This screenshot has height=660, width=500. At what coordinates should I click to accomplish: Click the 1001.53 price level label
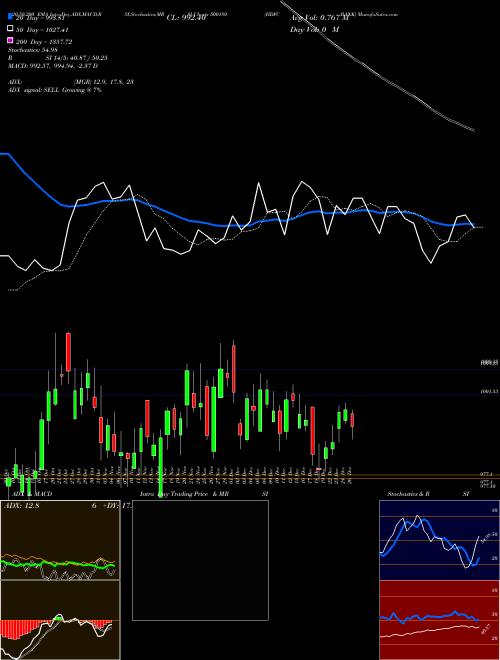pos(489,391)
